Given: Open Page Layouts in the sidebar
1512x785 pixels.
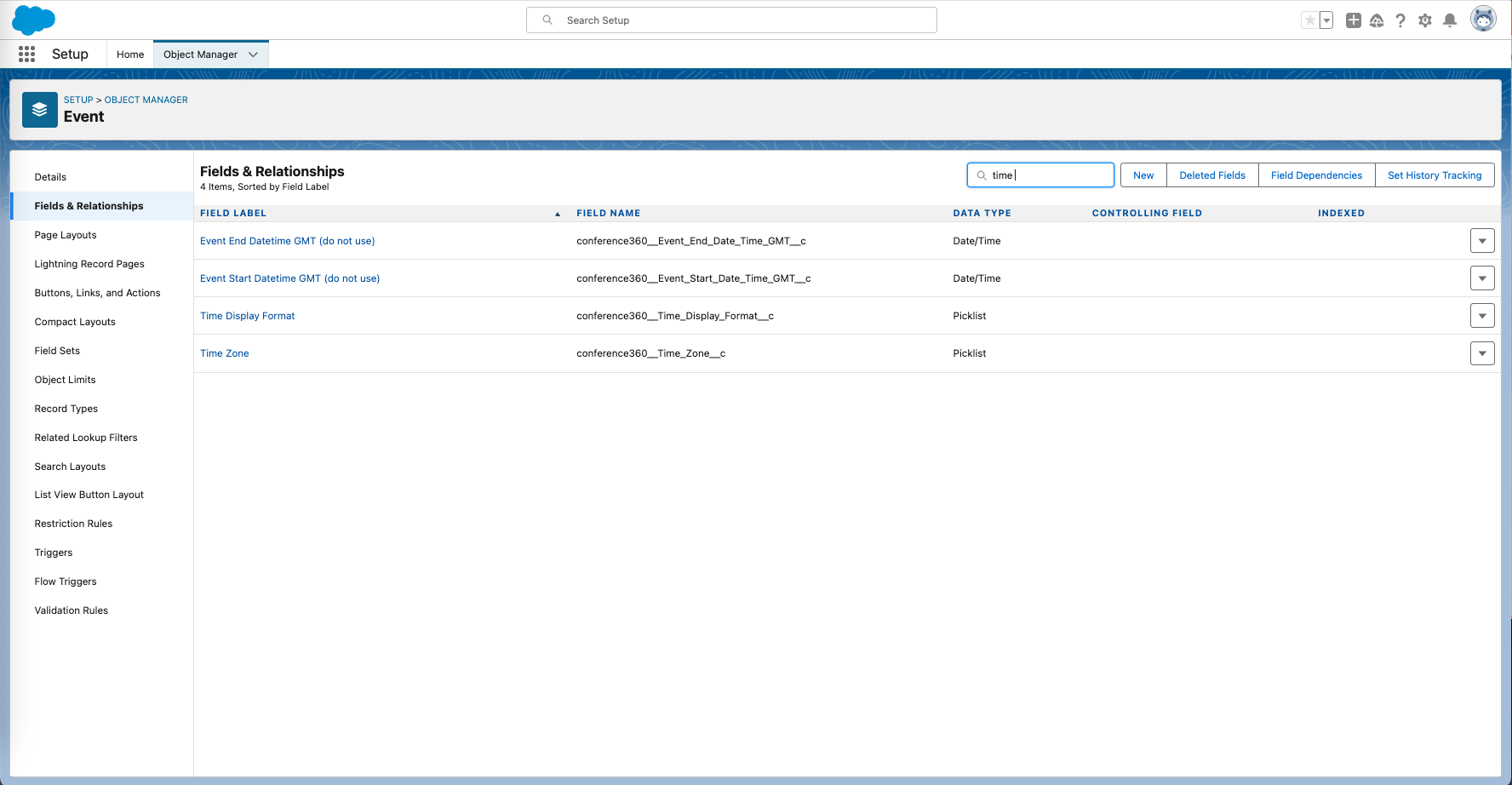Looking at the screenshot, I should click(x=66, y=235).
